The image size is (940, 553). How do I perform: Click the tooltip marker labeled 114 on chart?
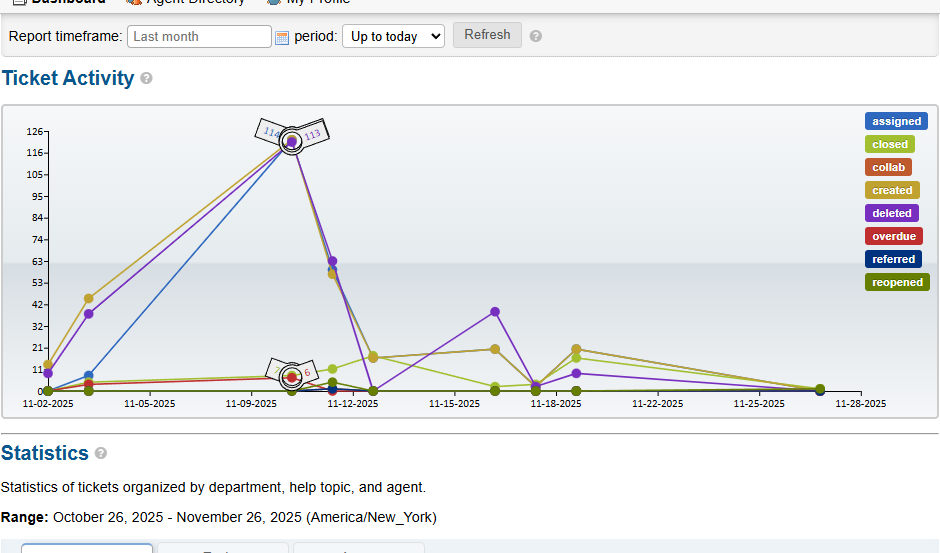click(270, 132)
